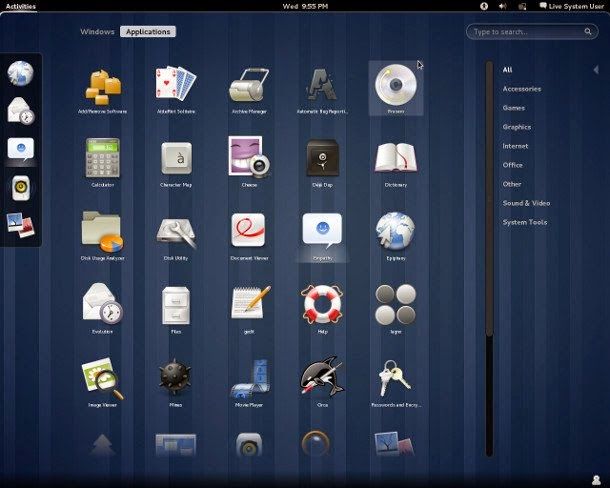Launch gedit text editor
Screen dimensions: 610x488
(249, 309)
